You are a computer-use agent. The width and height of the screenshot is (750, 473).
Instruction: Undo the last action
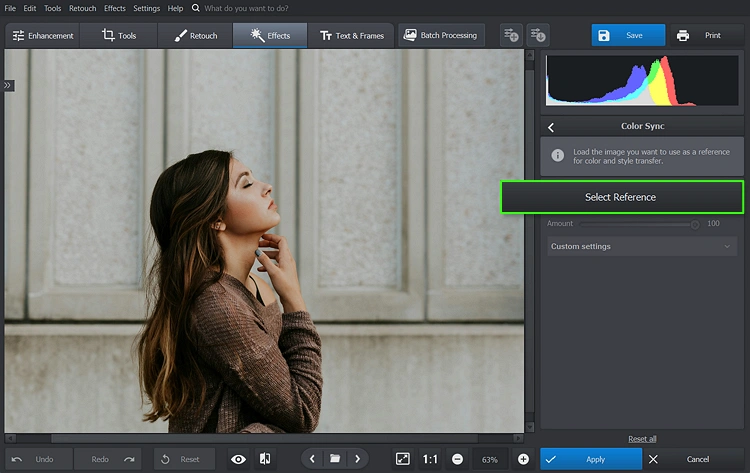(x=39, y=459)
